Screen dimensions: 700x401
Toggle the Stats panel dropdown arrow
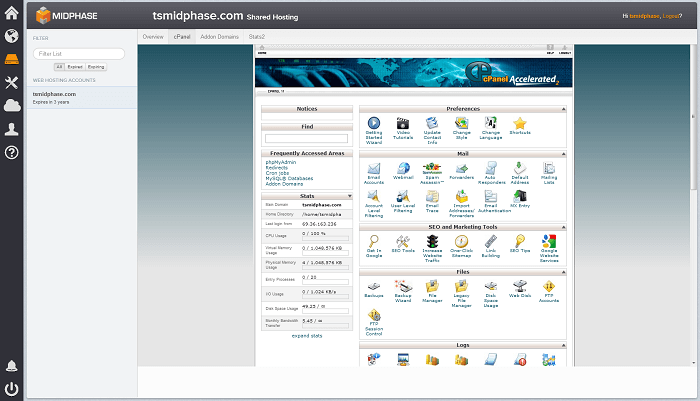pyautogui.click(x=350, y=196)
